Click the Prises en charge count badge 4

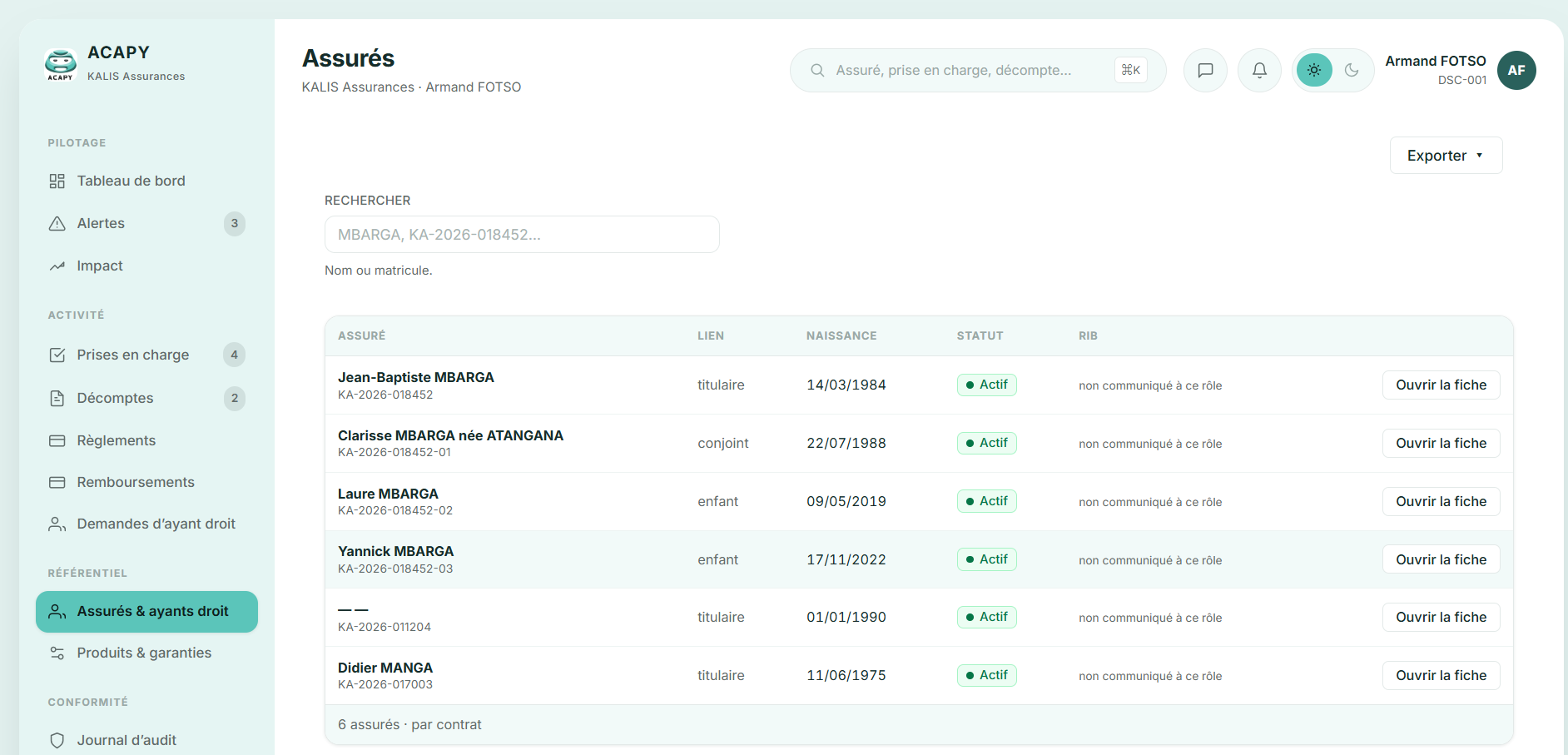[235, 355]
